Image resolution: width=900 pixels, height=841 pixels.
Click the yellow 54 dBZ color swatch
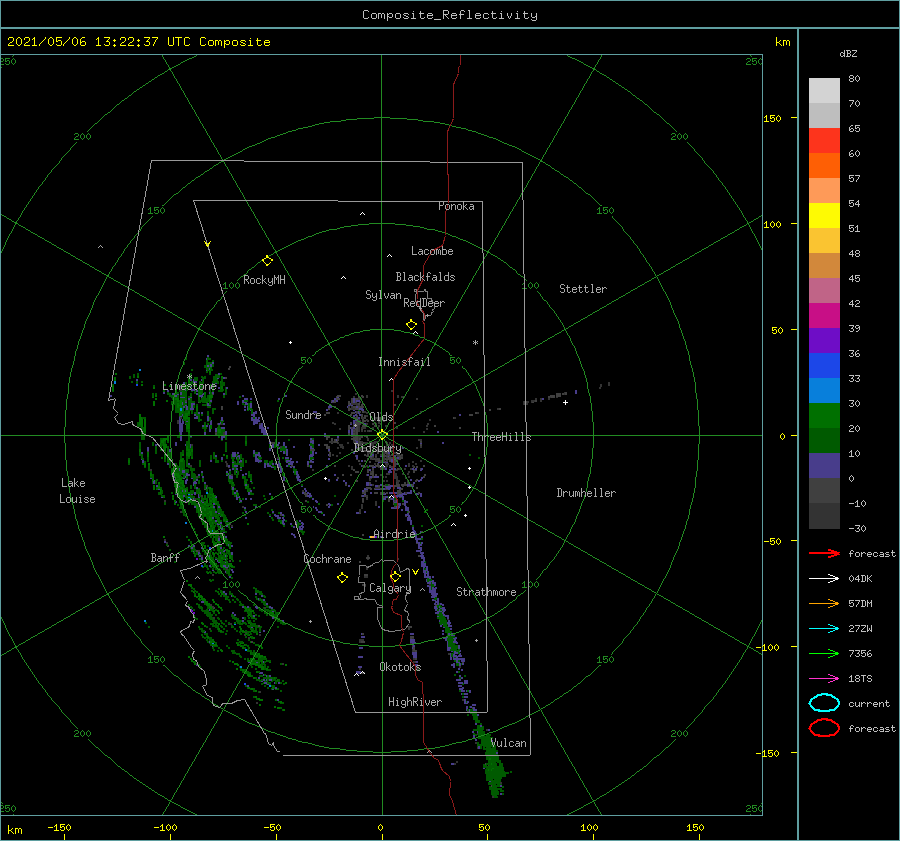pyautogui.click(x=824, y=215)
